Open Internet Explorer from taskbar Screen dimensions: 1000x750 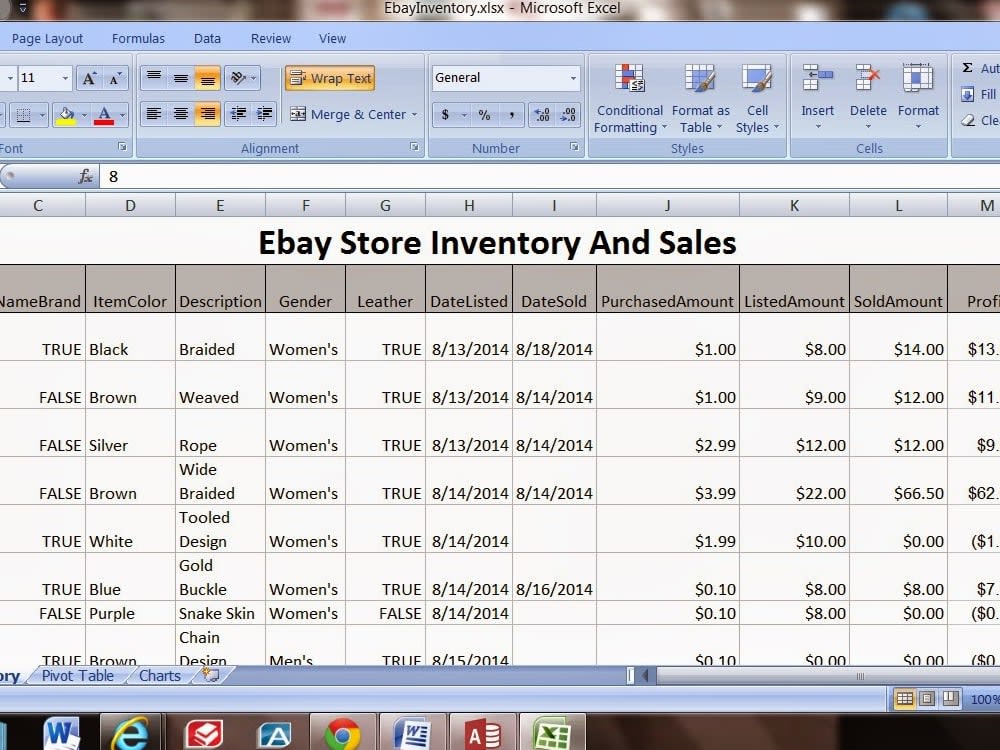pos(130,734)
